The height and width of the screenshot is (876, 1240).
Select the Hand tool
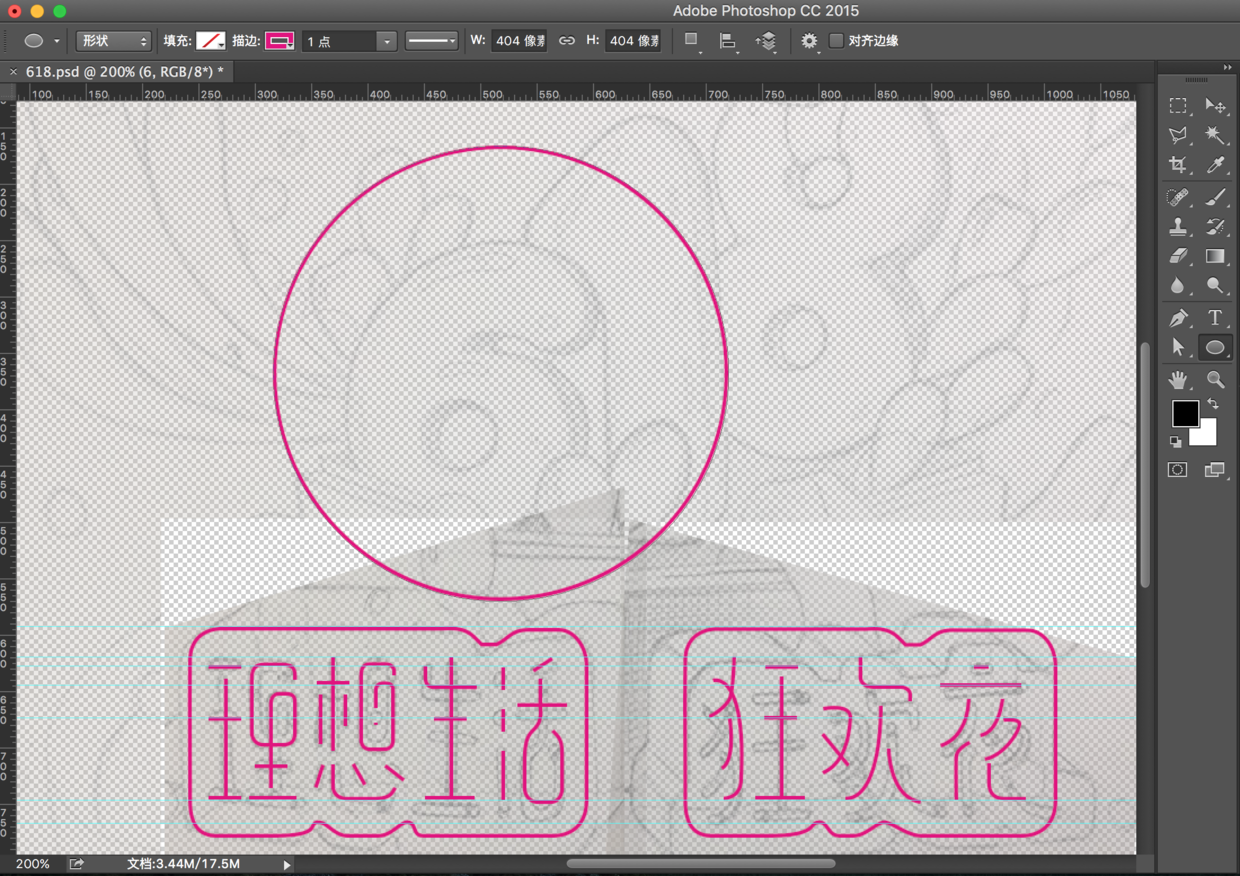click(x=1178, y=380)
